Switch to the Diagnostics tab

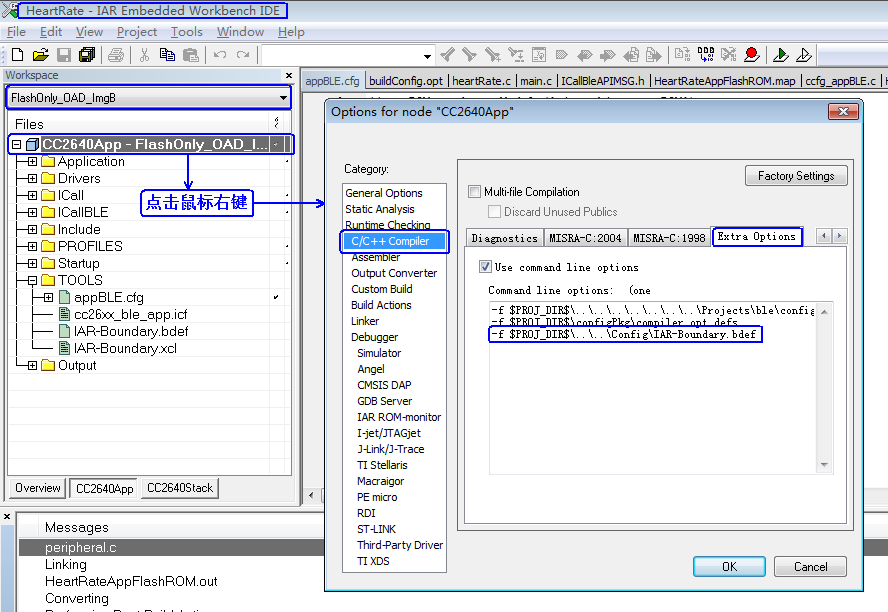tap(504, 238)
